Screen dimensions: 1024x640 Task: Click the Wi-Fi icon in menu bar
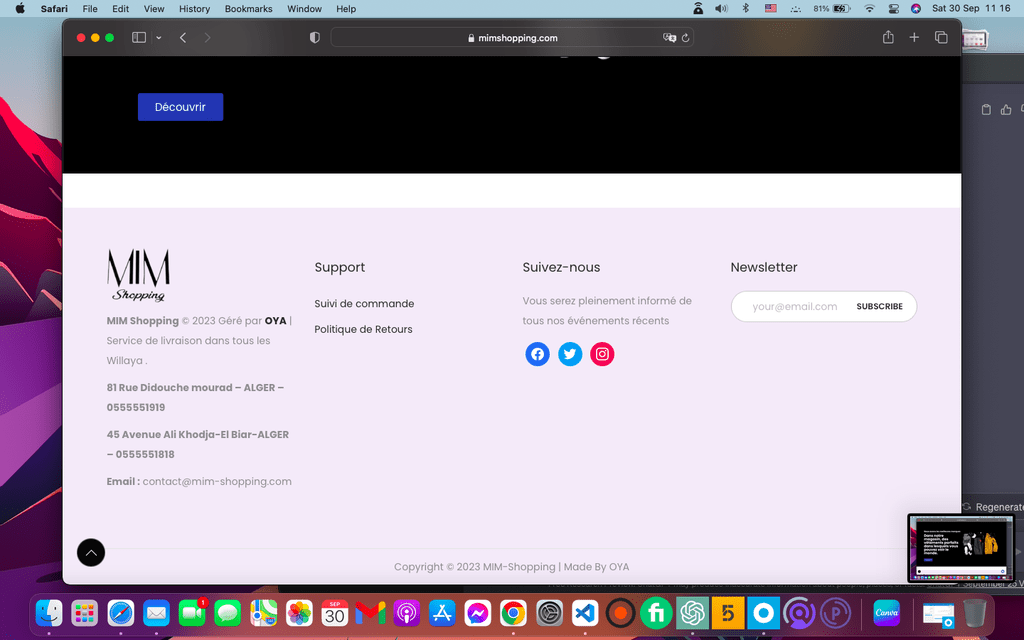tap(869, 8)
